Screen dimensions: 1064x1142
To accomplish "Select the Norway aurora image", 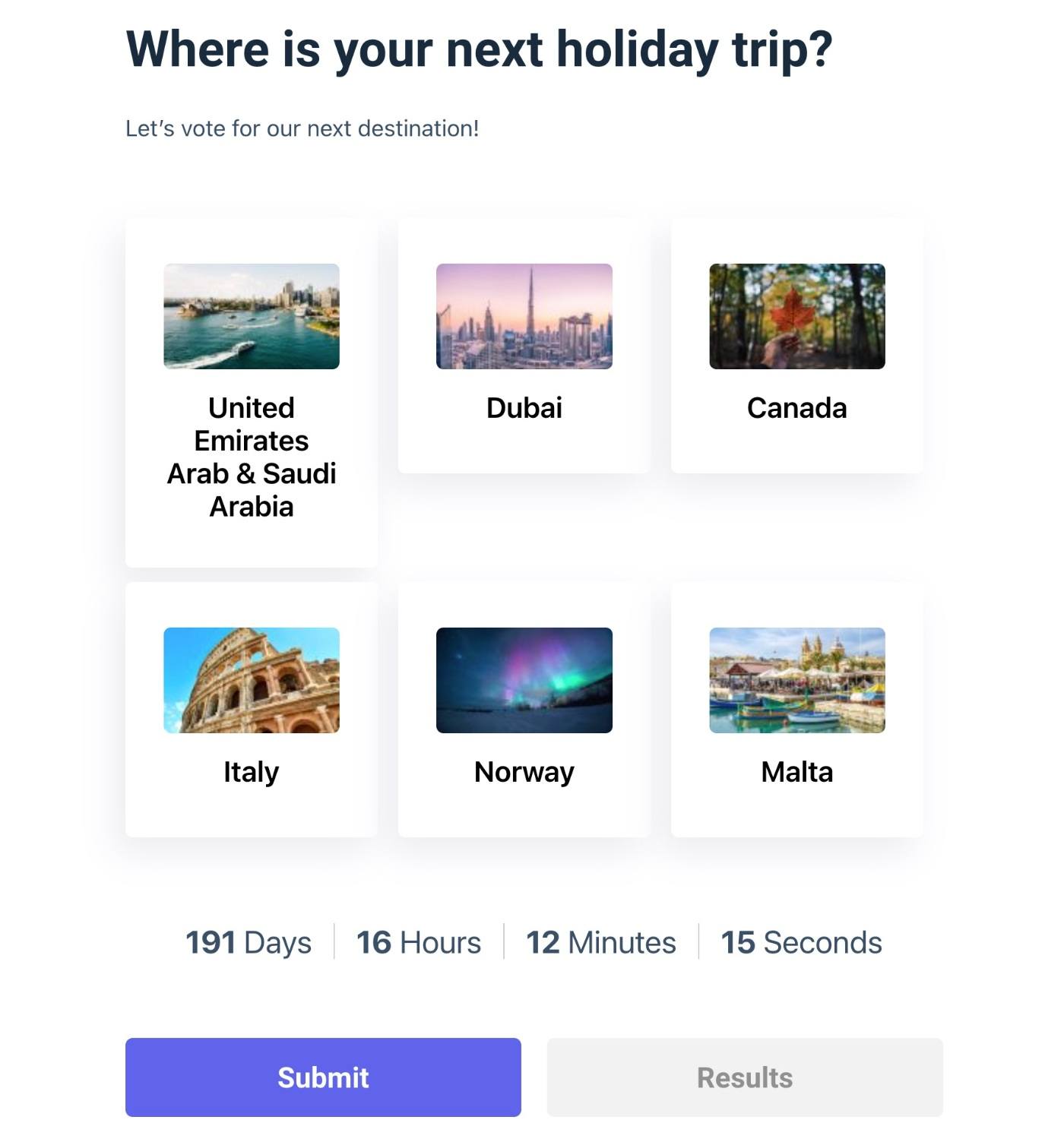I will tap(524, 680).
